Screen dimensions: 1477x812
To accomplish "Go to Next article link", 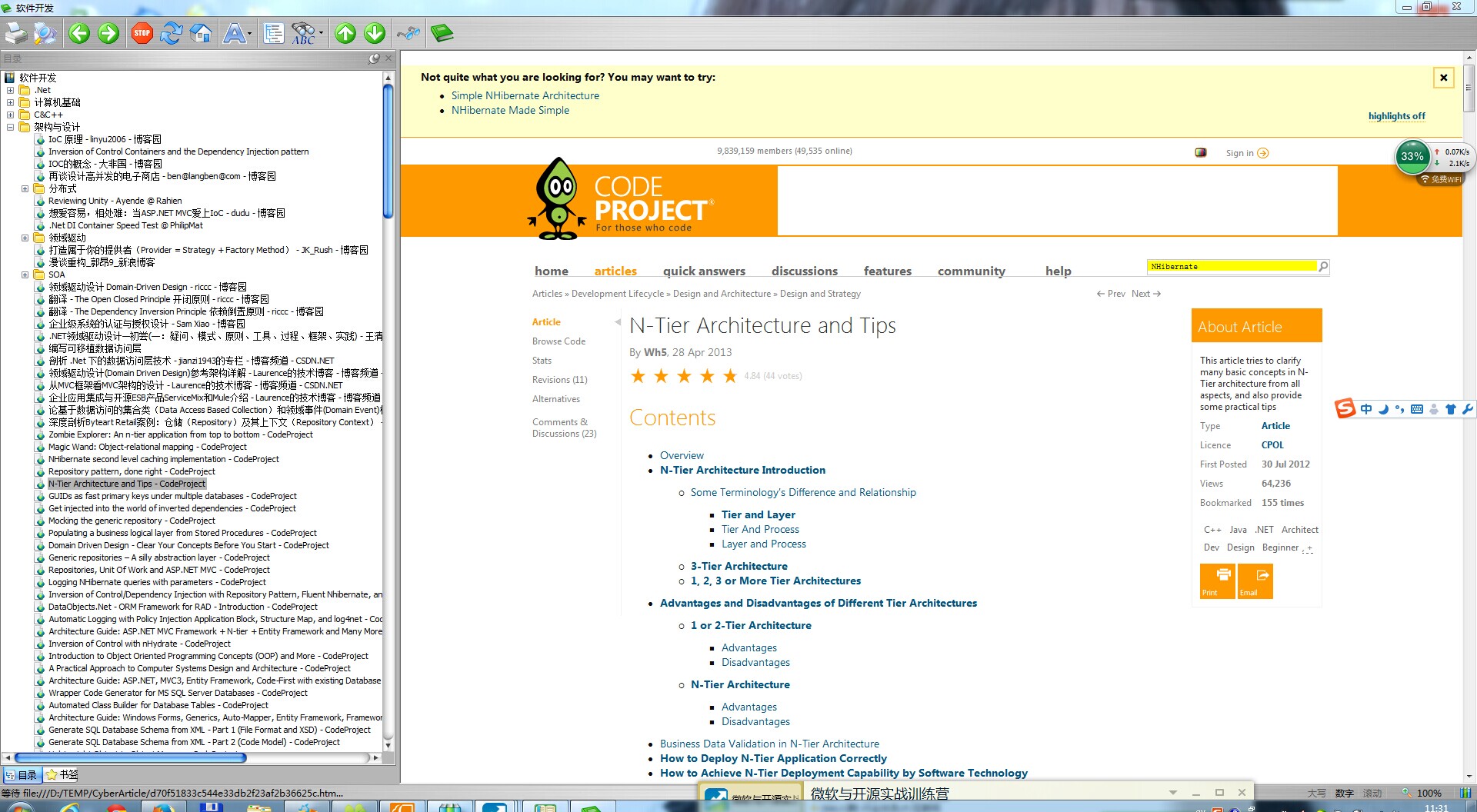I will point(1146,294).
